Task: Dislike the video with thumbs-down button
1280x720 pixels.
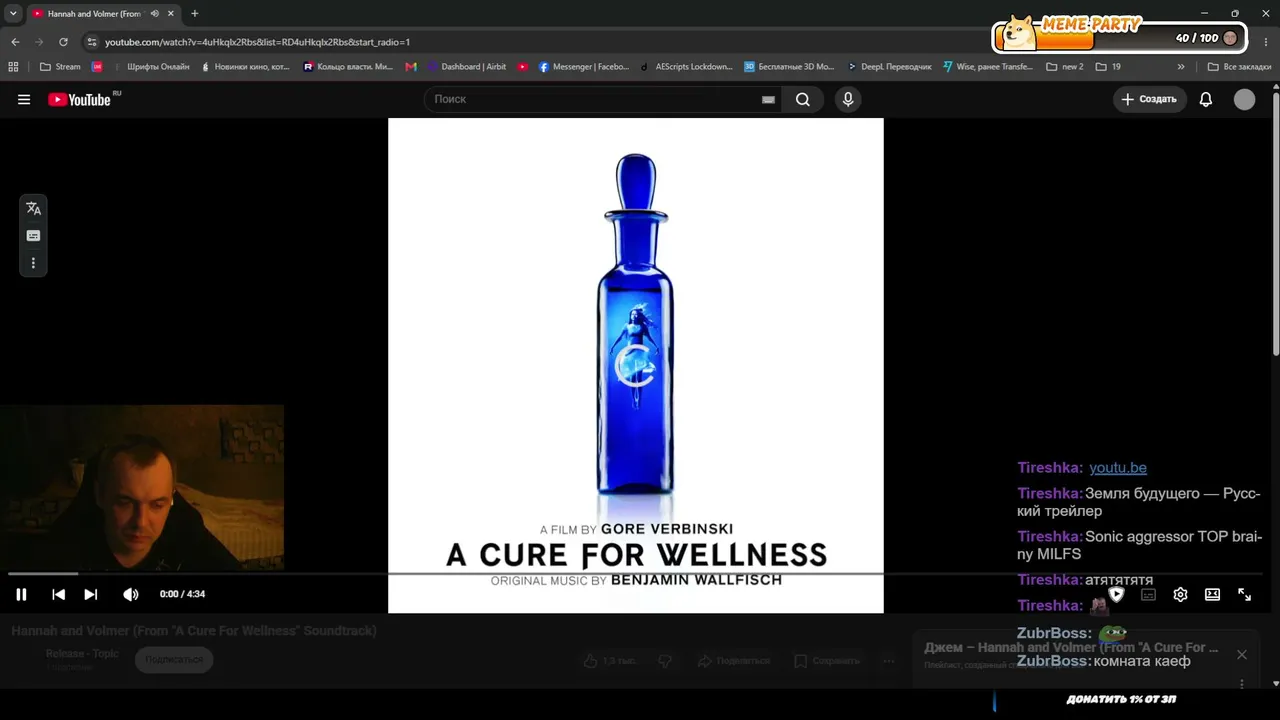Action: pyautogui.click(x=665, y=661)
